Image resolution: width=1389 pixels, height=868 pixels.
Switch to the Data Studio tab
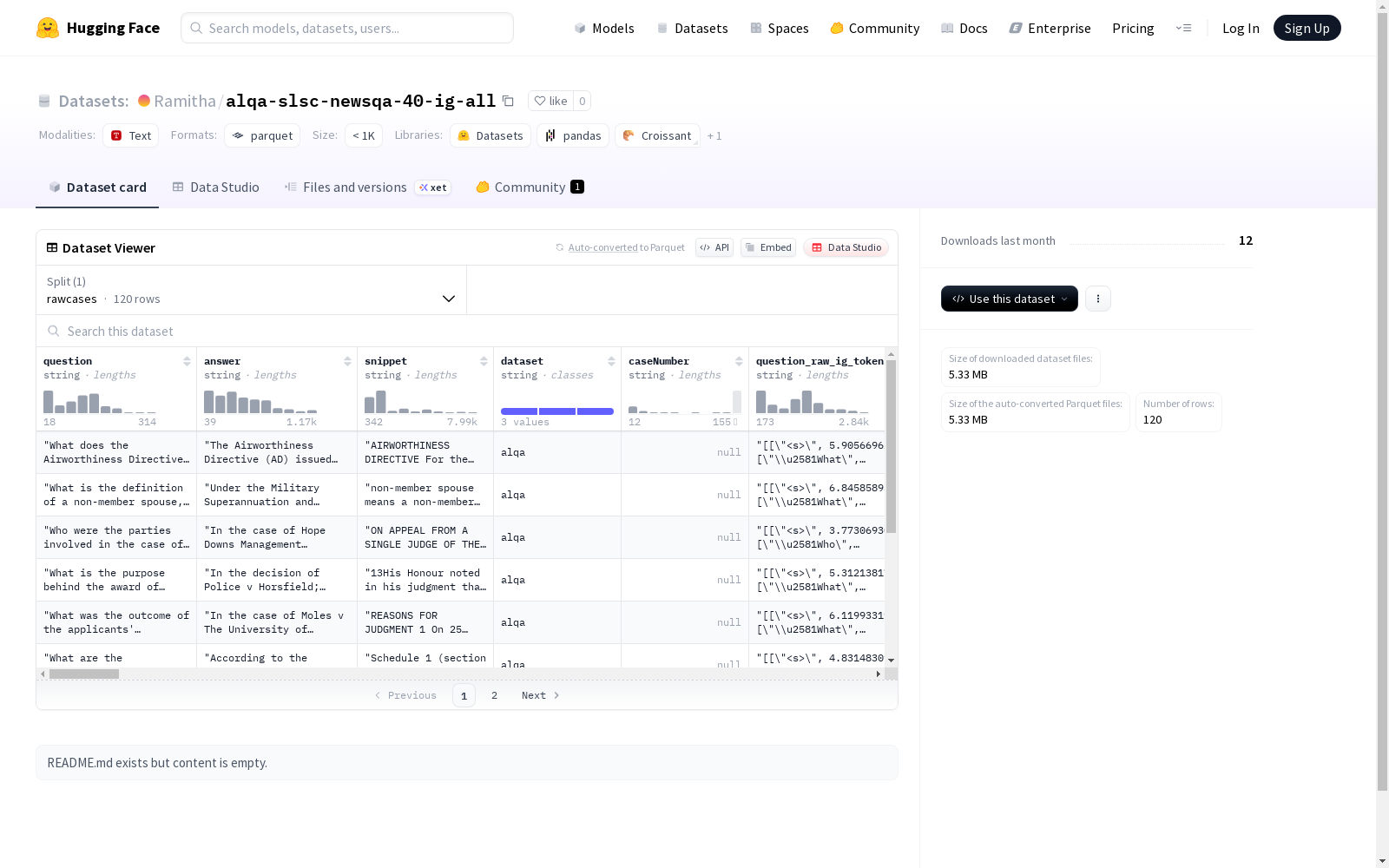(216, 187)
